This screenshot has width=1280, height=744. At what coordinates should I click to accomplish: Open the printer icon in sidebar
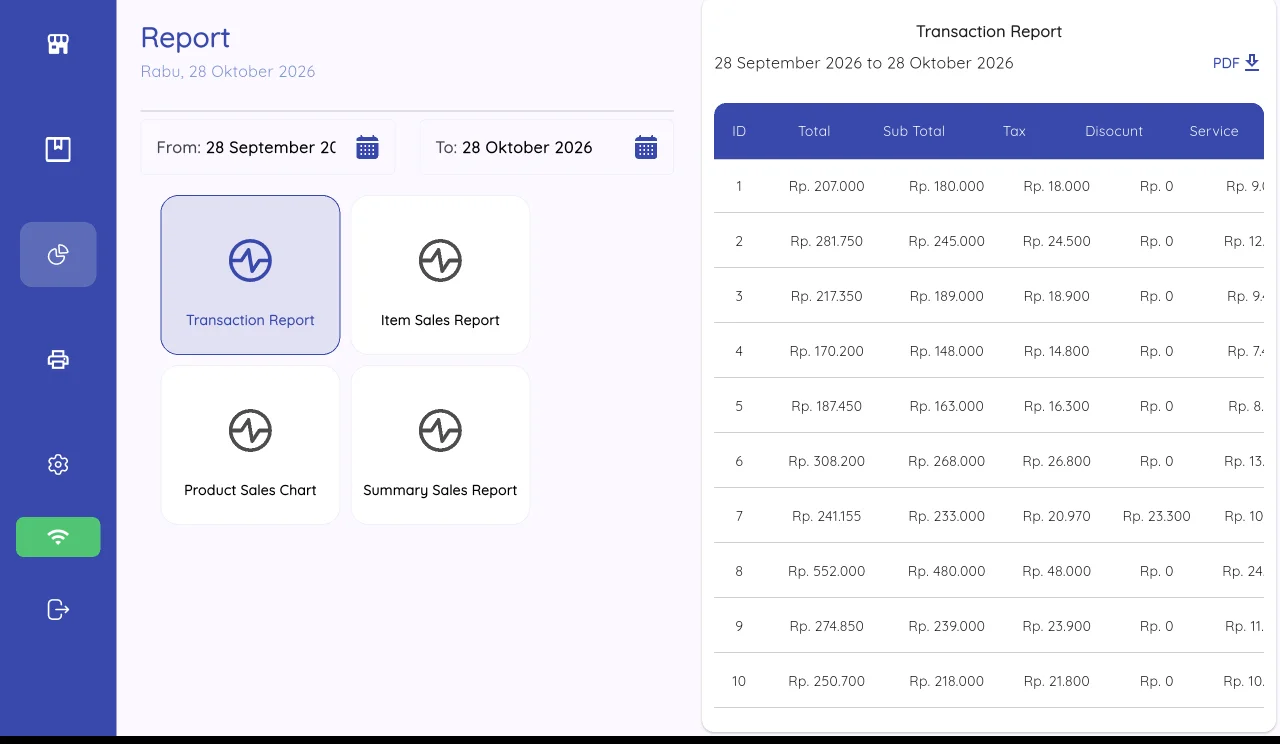click(x=58, y=359)
